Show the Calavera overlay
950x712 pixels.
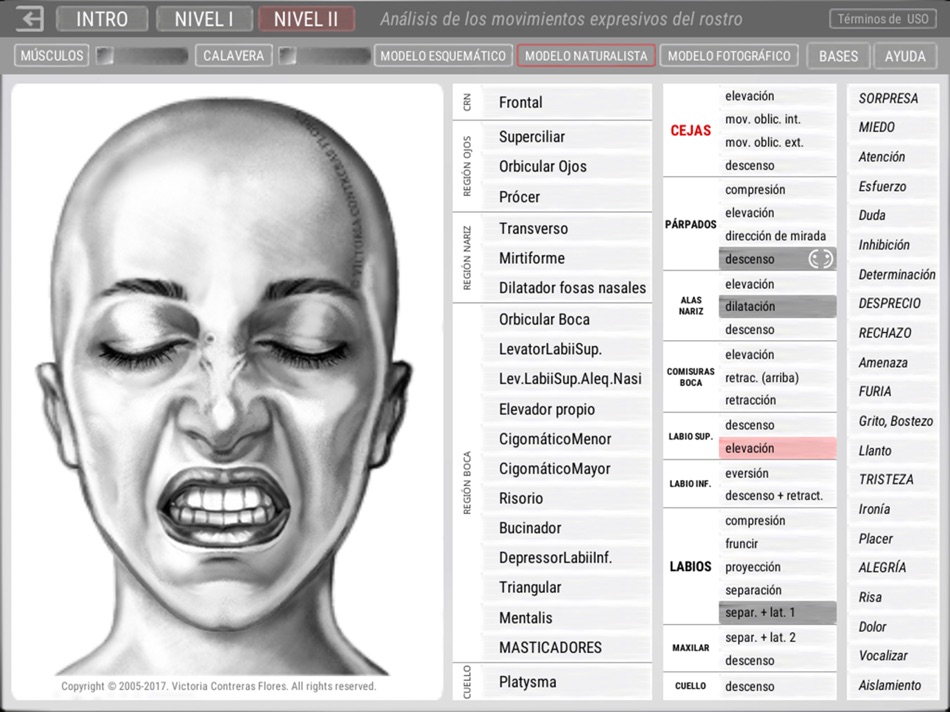(233, 56)
